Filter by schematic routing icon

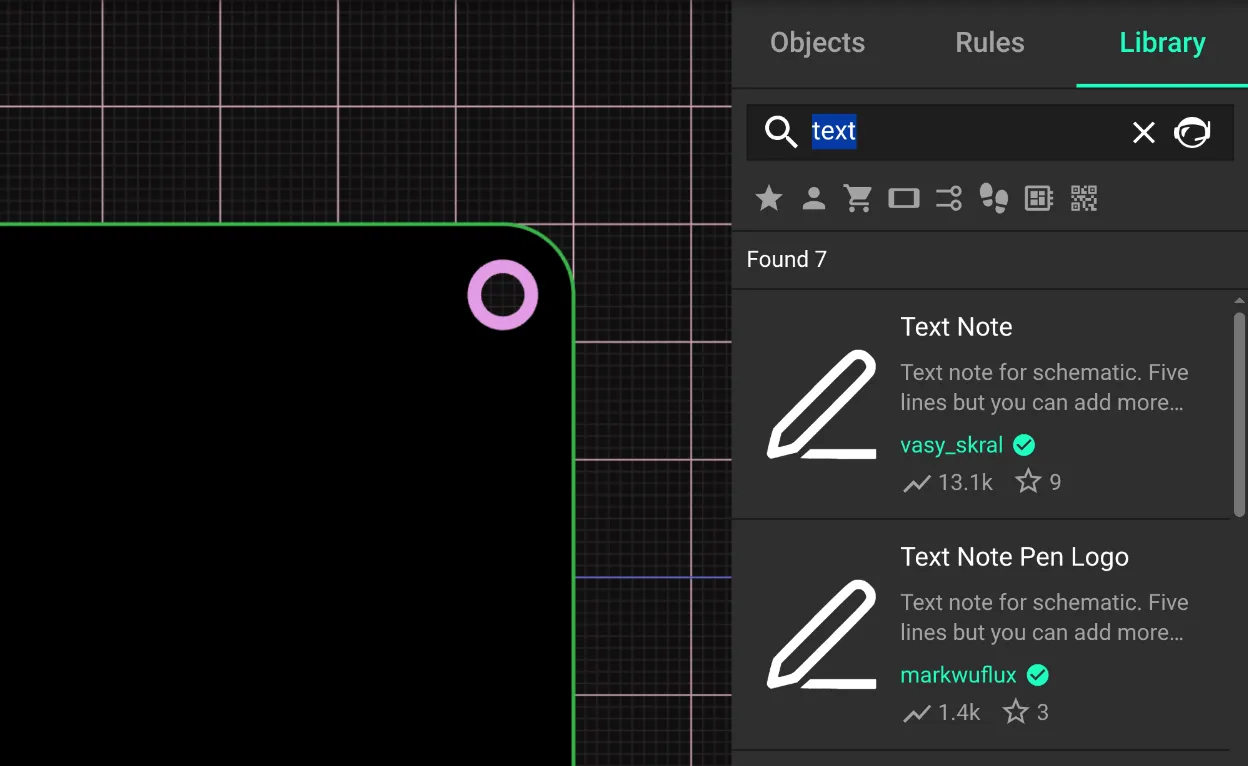[x=948, y=198]
